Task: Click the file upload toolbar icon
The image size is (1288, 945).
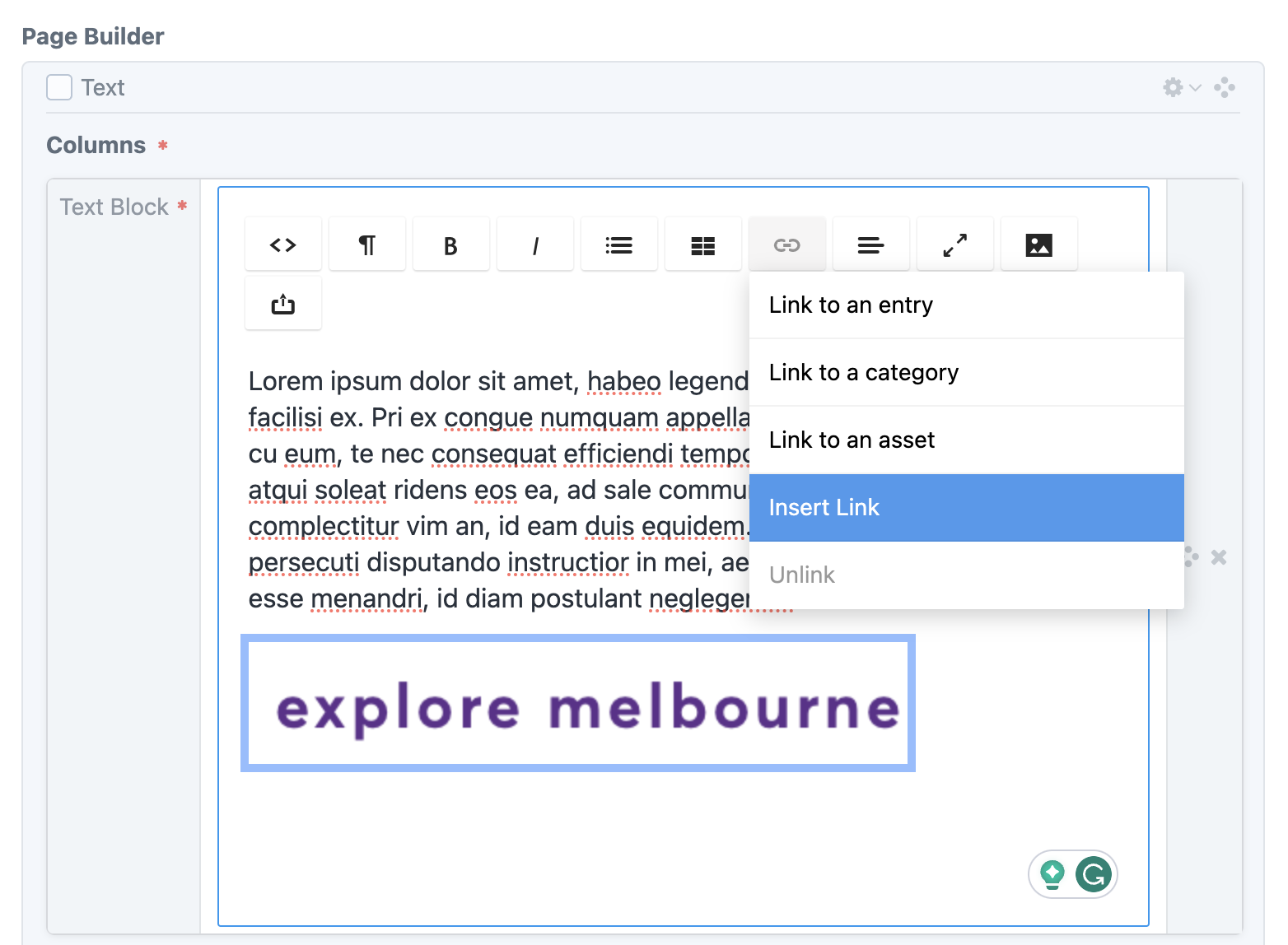Action: [x=283, y=305]
